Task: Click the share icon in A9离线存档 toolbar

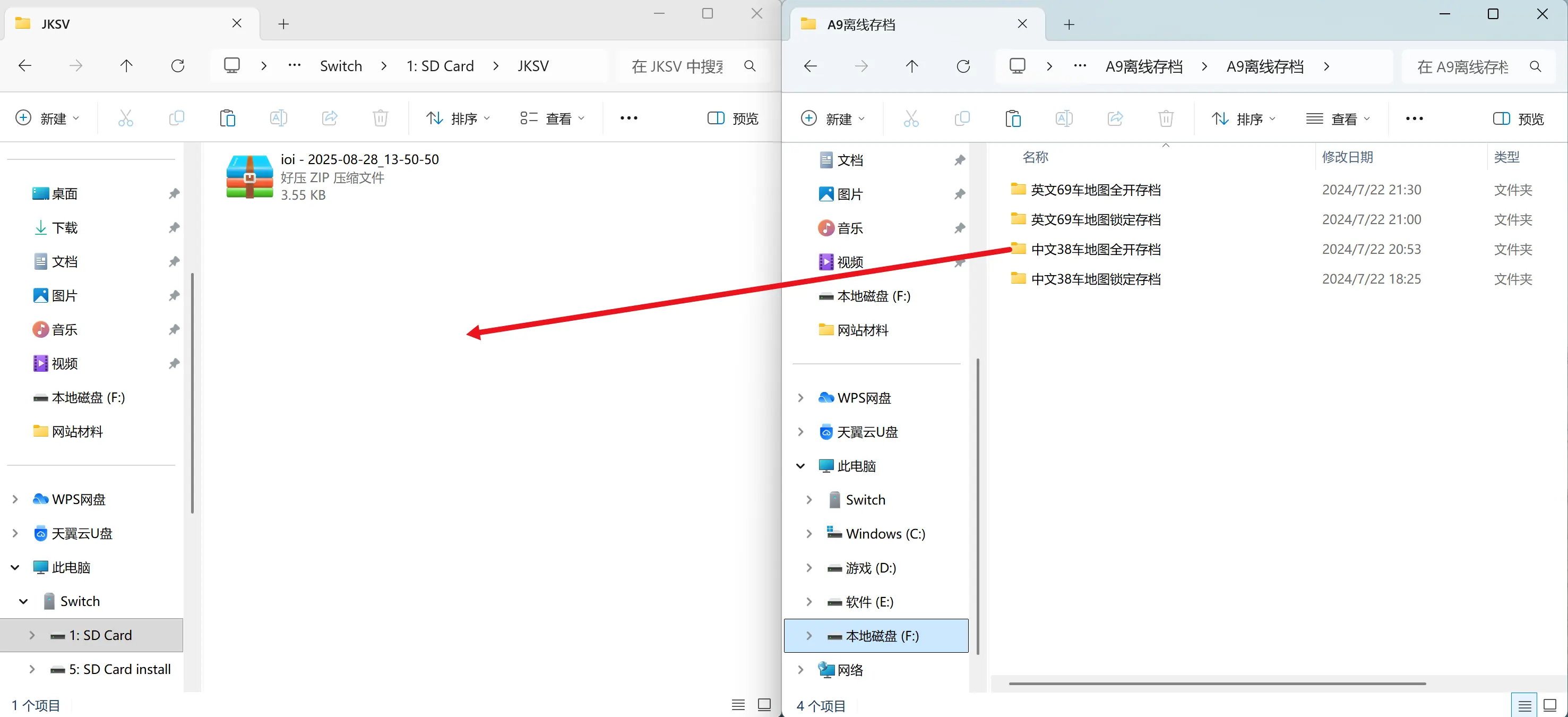Action: (x=1116, y=119)
